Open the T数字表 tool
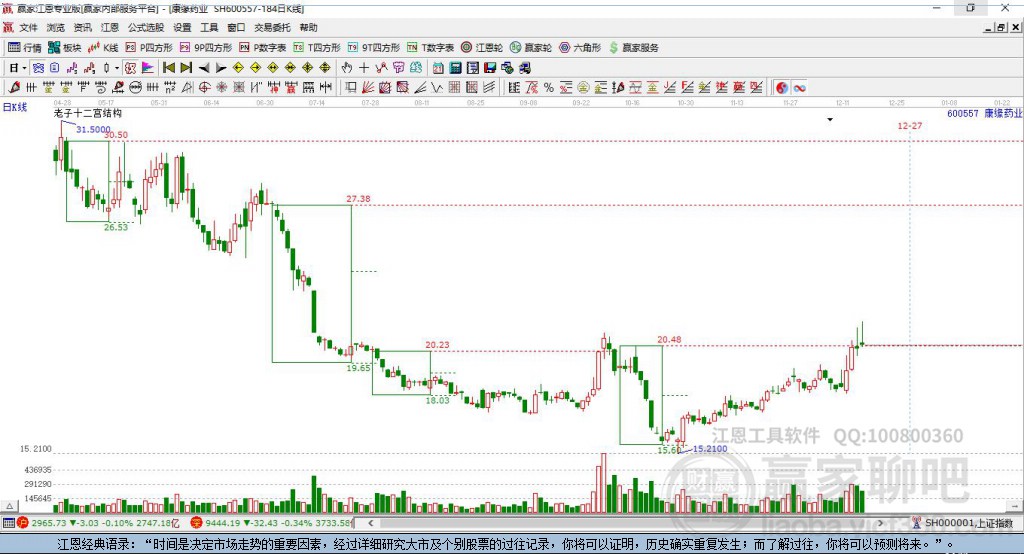Screen dimensions: 1024x554 click(430, 48)
